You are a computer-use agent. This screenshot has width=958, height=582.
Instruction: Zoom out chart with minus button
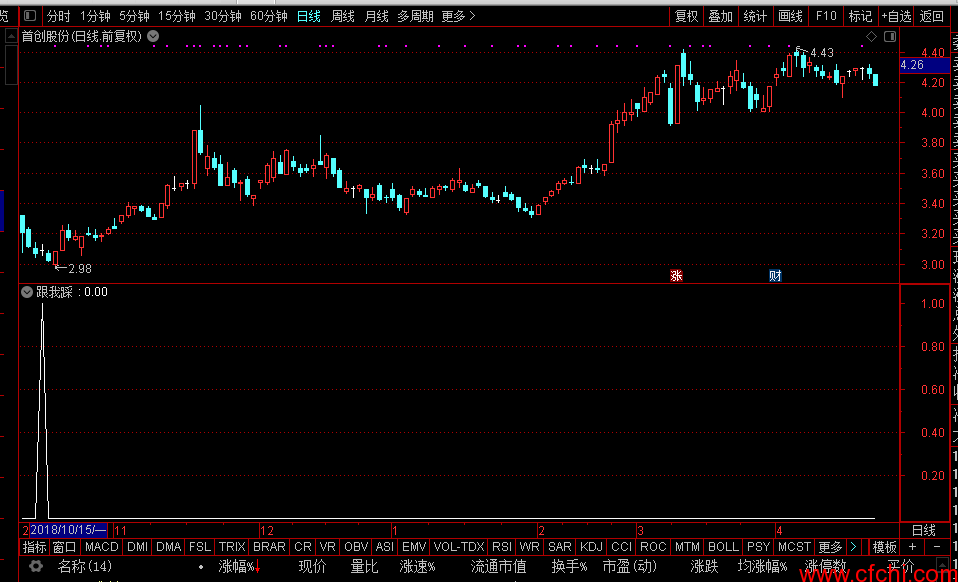click(x=937, y=547)
